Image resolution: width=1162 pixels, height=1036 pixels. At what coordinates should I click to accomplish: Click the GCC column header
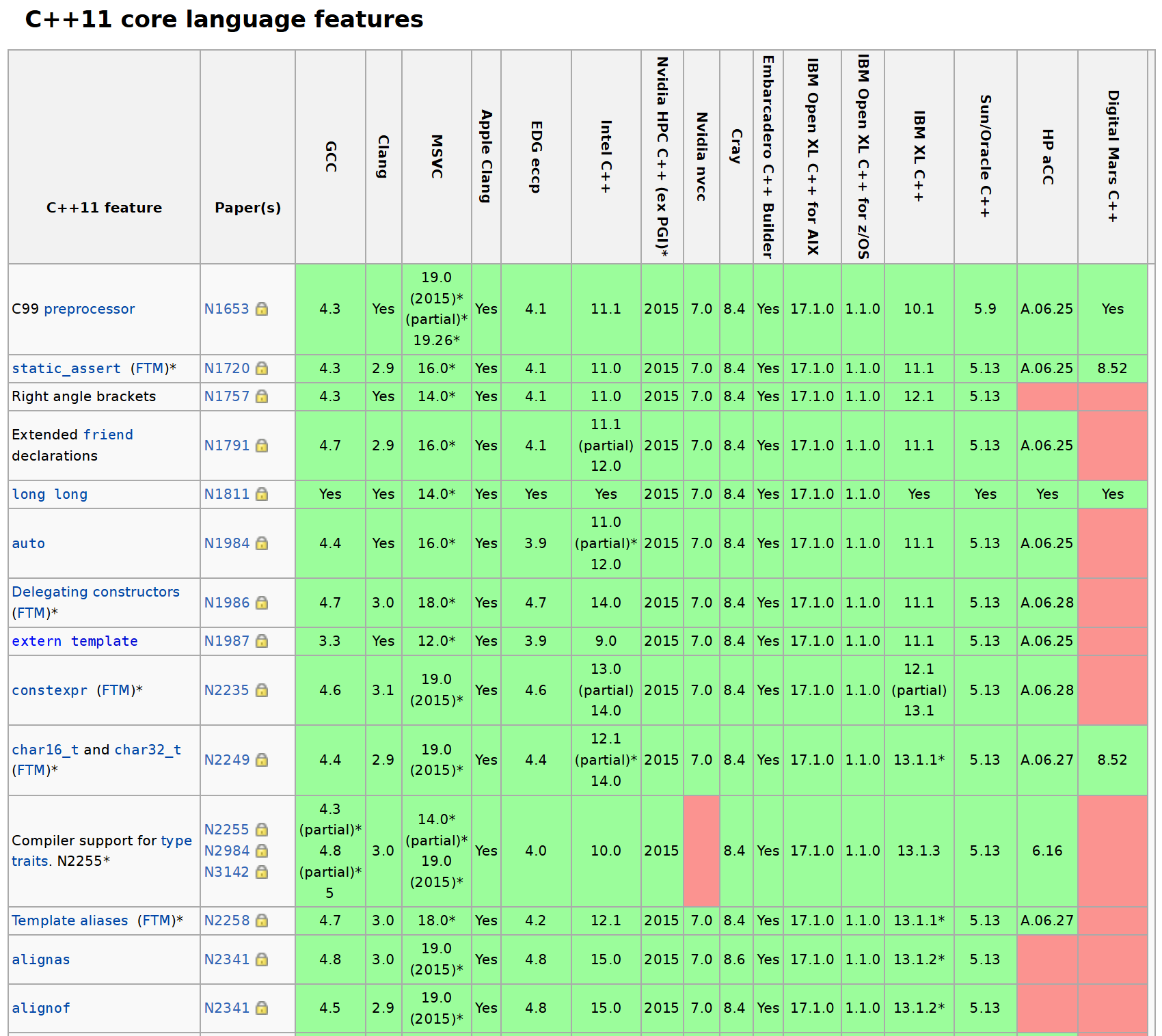[331, 156]
